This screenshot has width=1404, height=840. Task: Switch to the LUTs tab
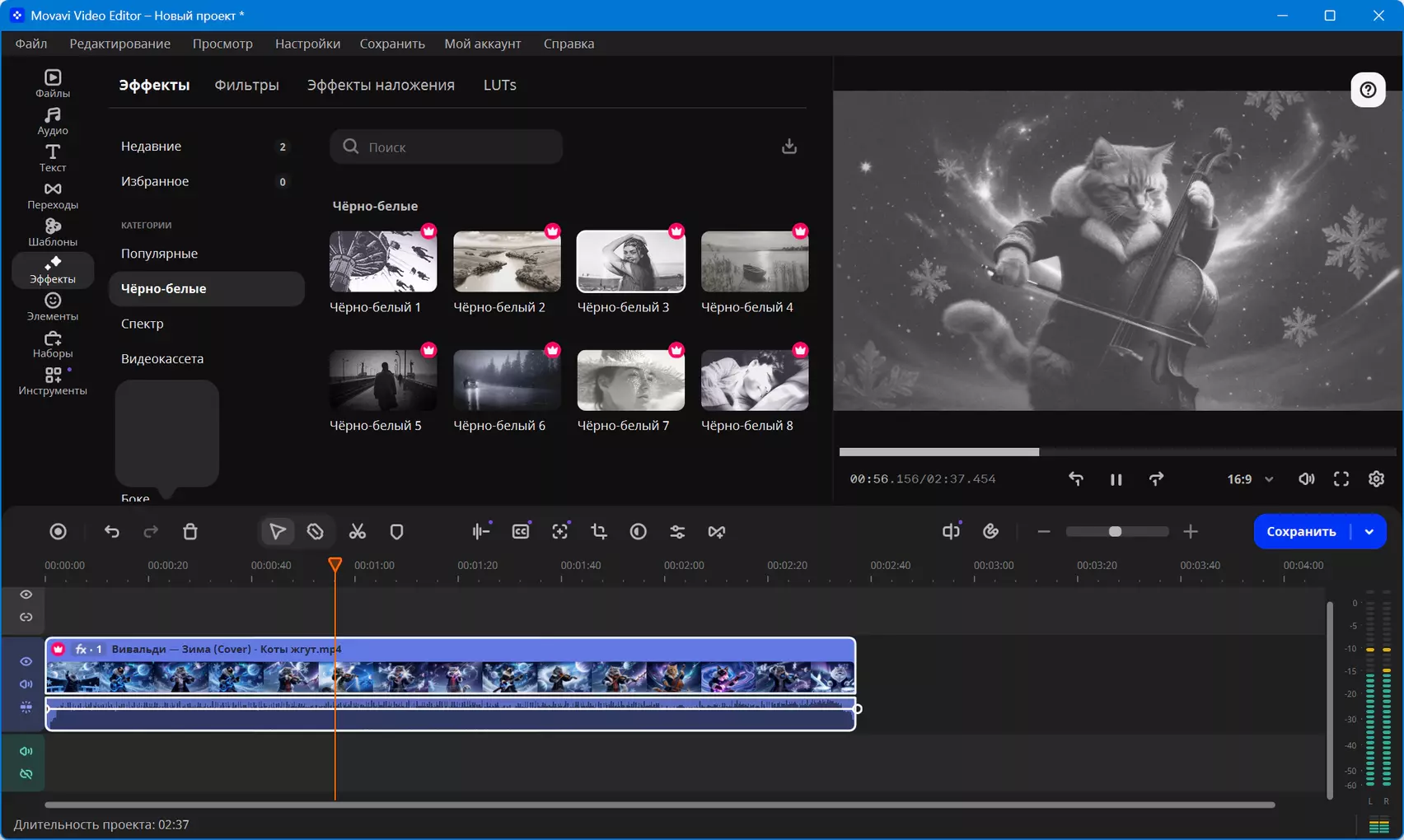(499, 85)
